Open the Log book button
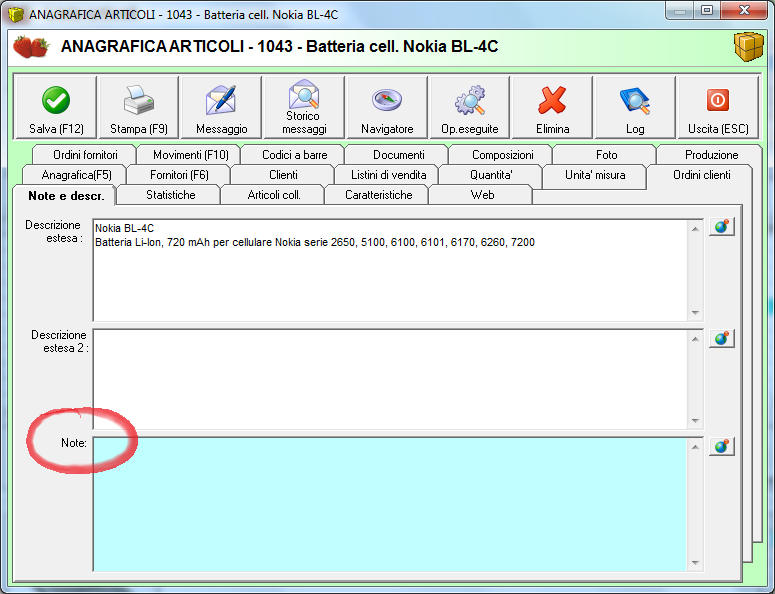This screenshot has width=775, height=594. tap(635, 108)
